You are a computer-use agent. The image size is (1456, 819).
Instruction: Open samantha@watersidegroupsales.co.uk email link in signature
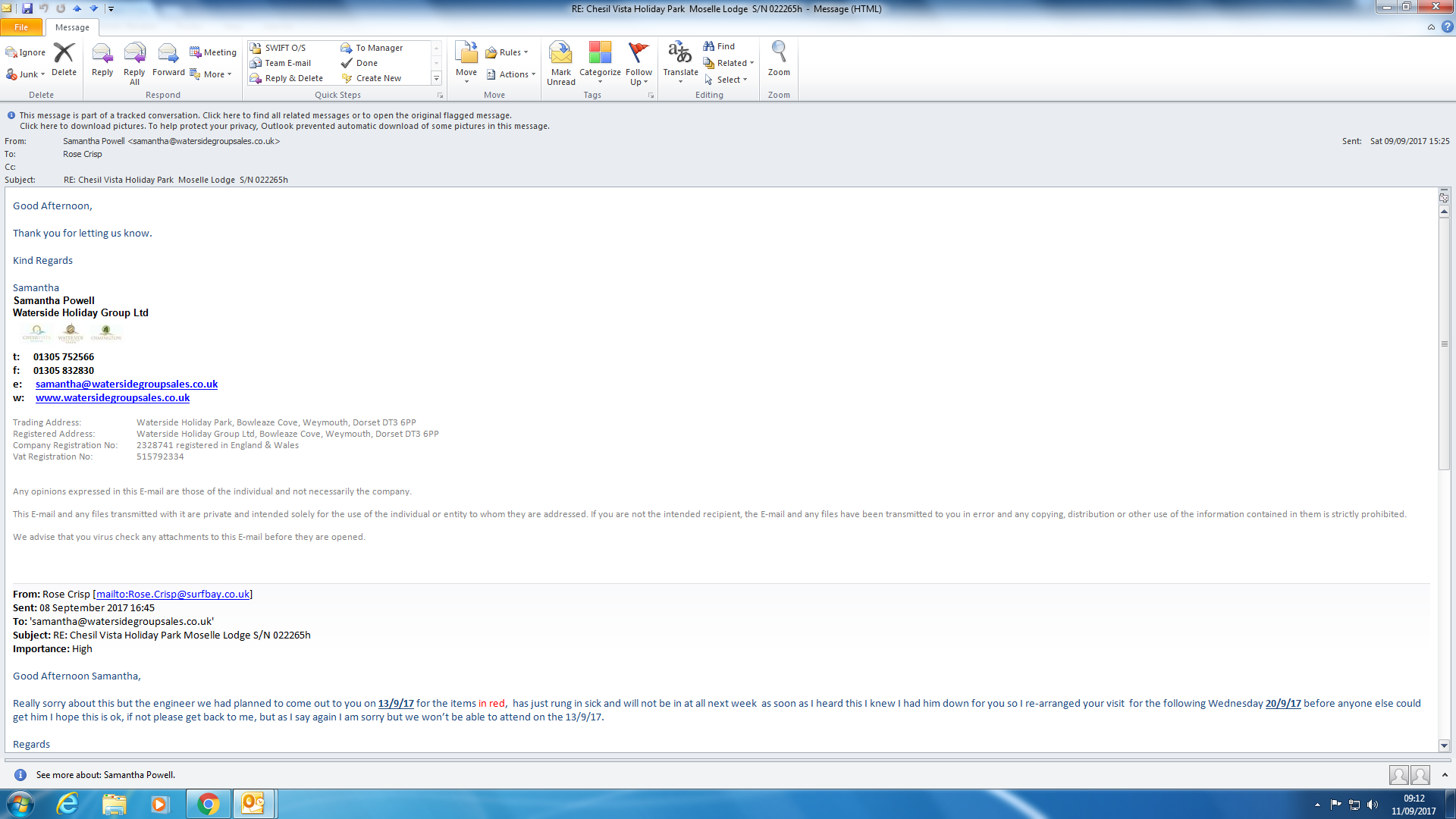(x=126, y=384)
